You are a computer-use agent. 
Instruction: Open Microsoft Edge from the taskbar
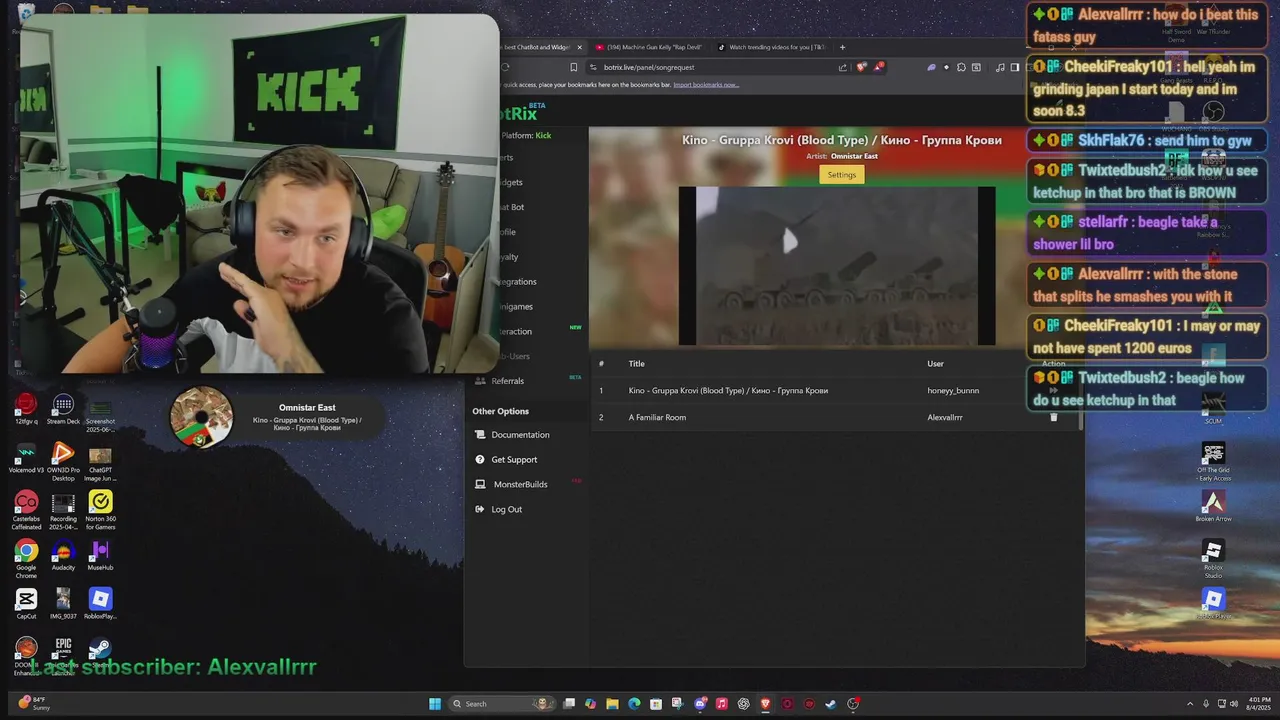(x=634, y=704)
